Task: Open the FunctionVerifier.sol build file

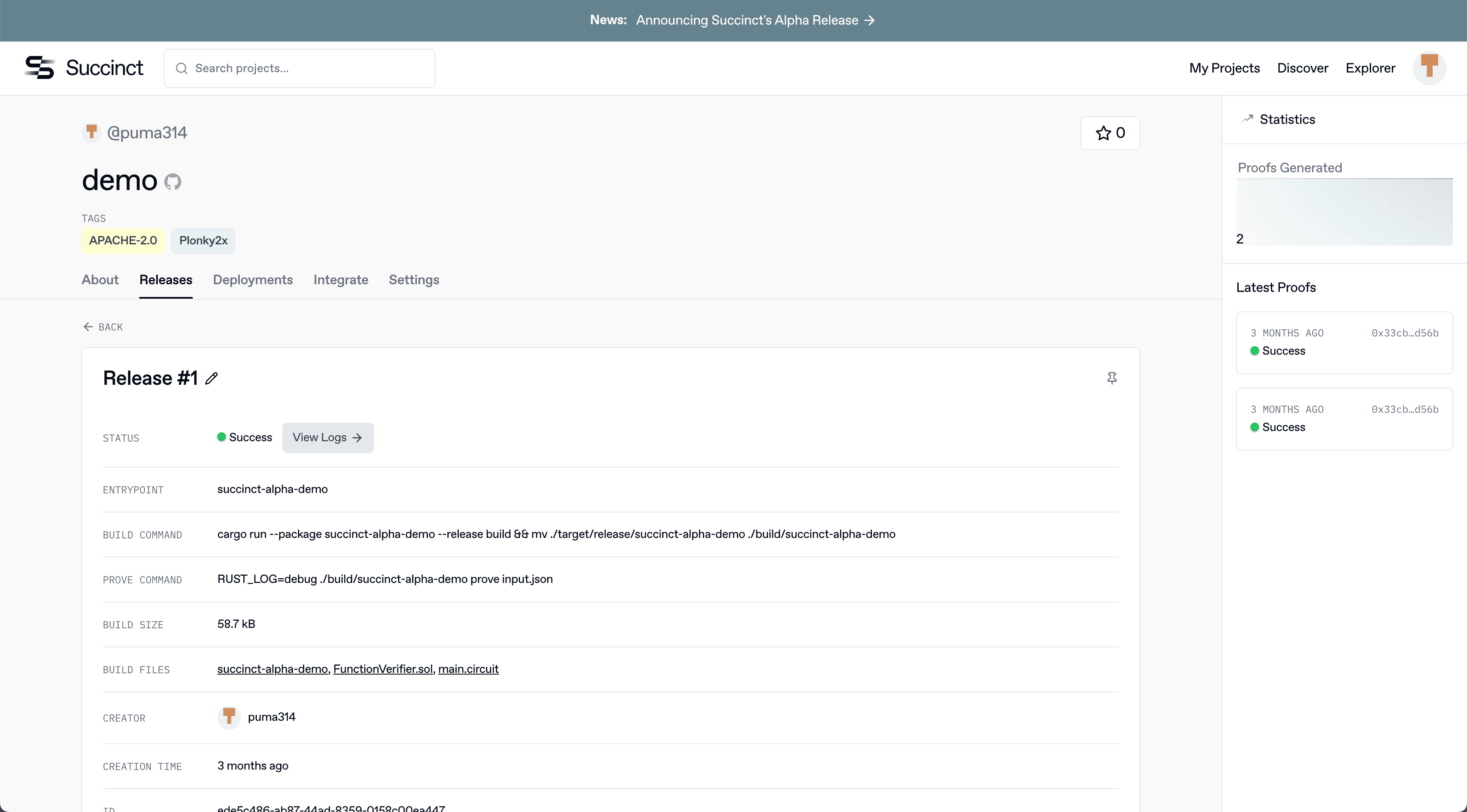Action: pyautogui.click(x=383, y=669)
